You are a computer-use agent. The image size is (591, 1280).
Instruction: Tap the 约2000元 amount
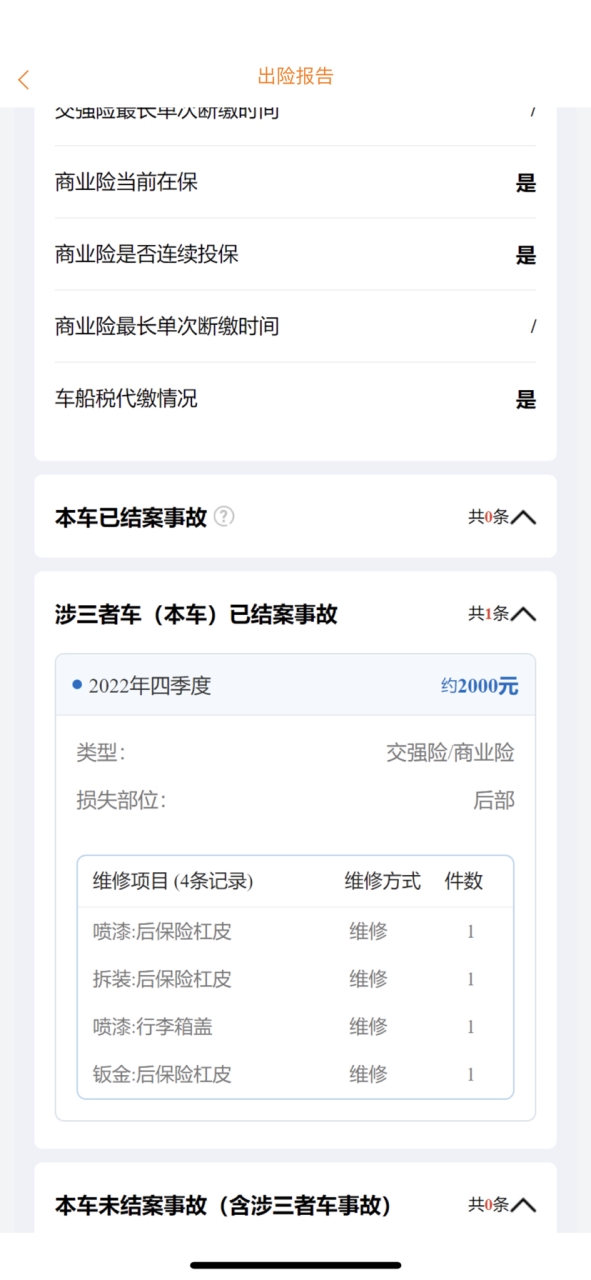(480, 686)
